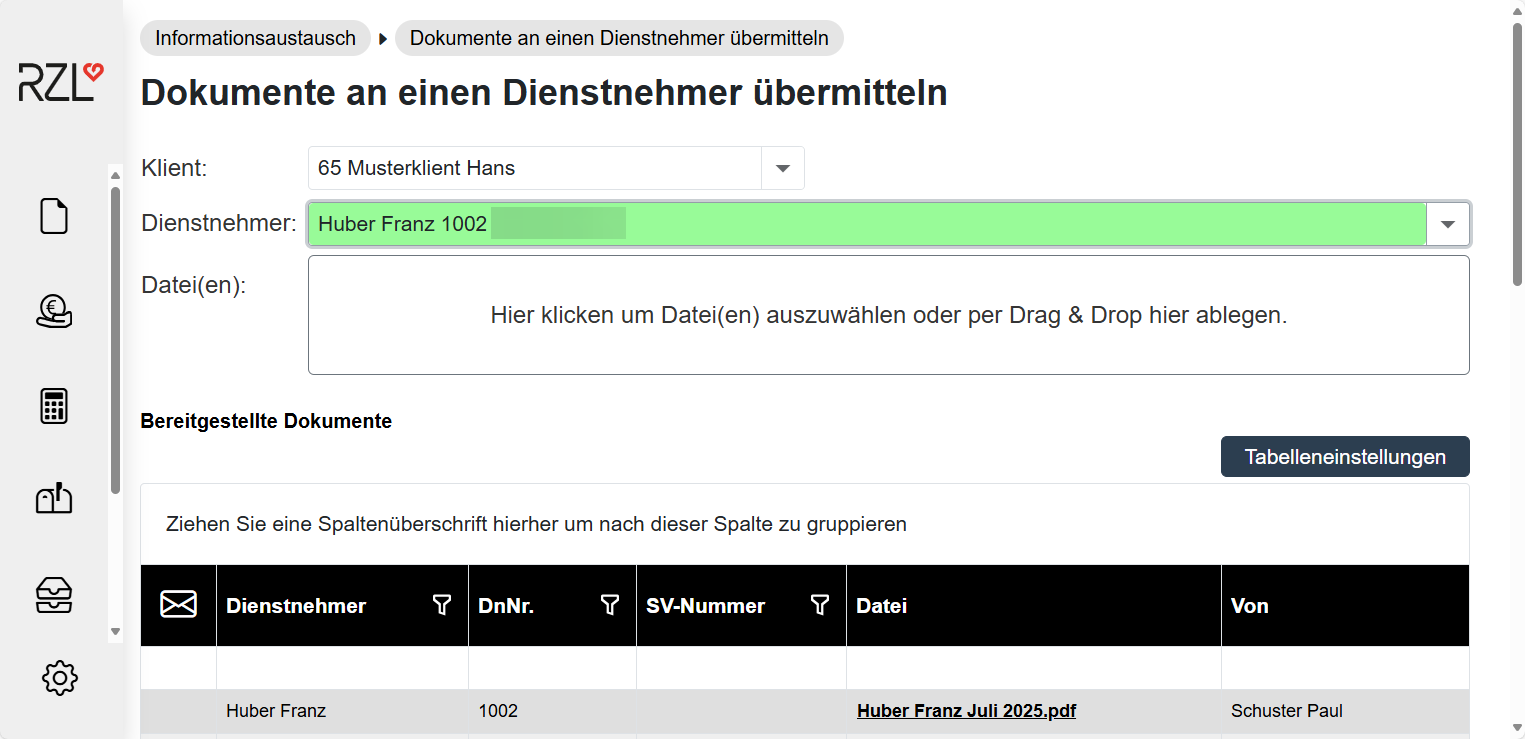This screenshot has height=739, width=1525.
Task: Open the Huber Franz Juli 2025.pdf link
Action: [966, 711]
